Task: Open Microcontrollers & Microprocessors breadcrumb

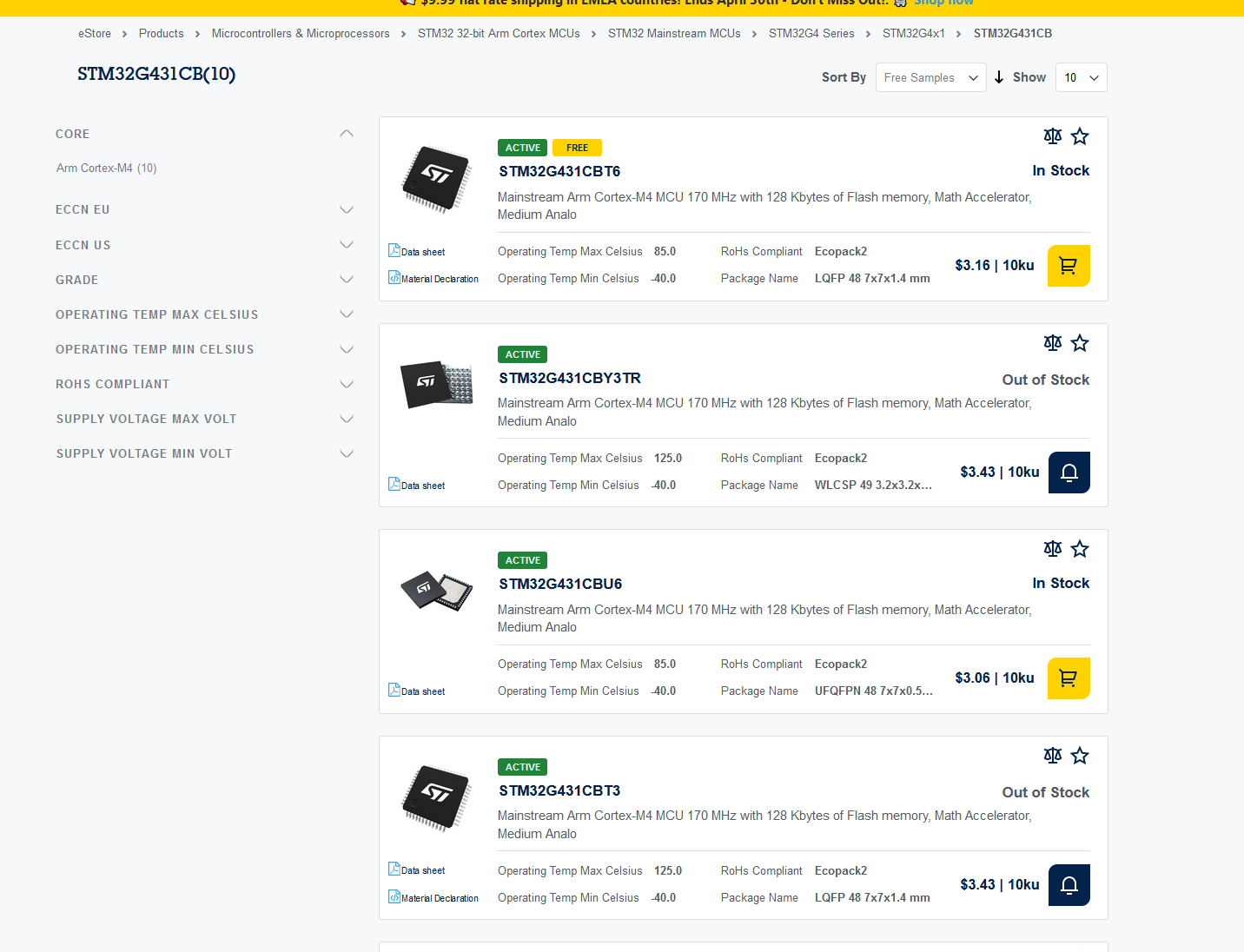Action: [x=301, y=34]
